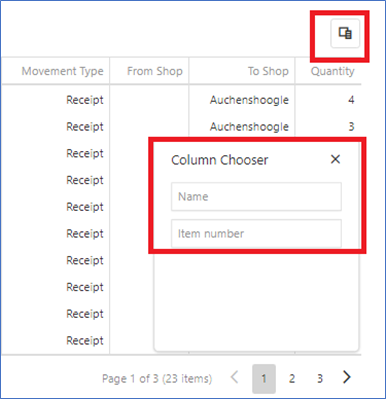The height and width of the screenshot is (399, 386).
Task: Sort by From Shop column header
Action: point(155,71)
